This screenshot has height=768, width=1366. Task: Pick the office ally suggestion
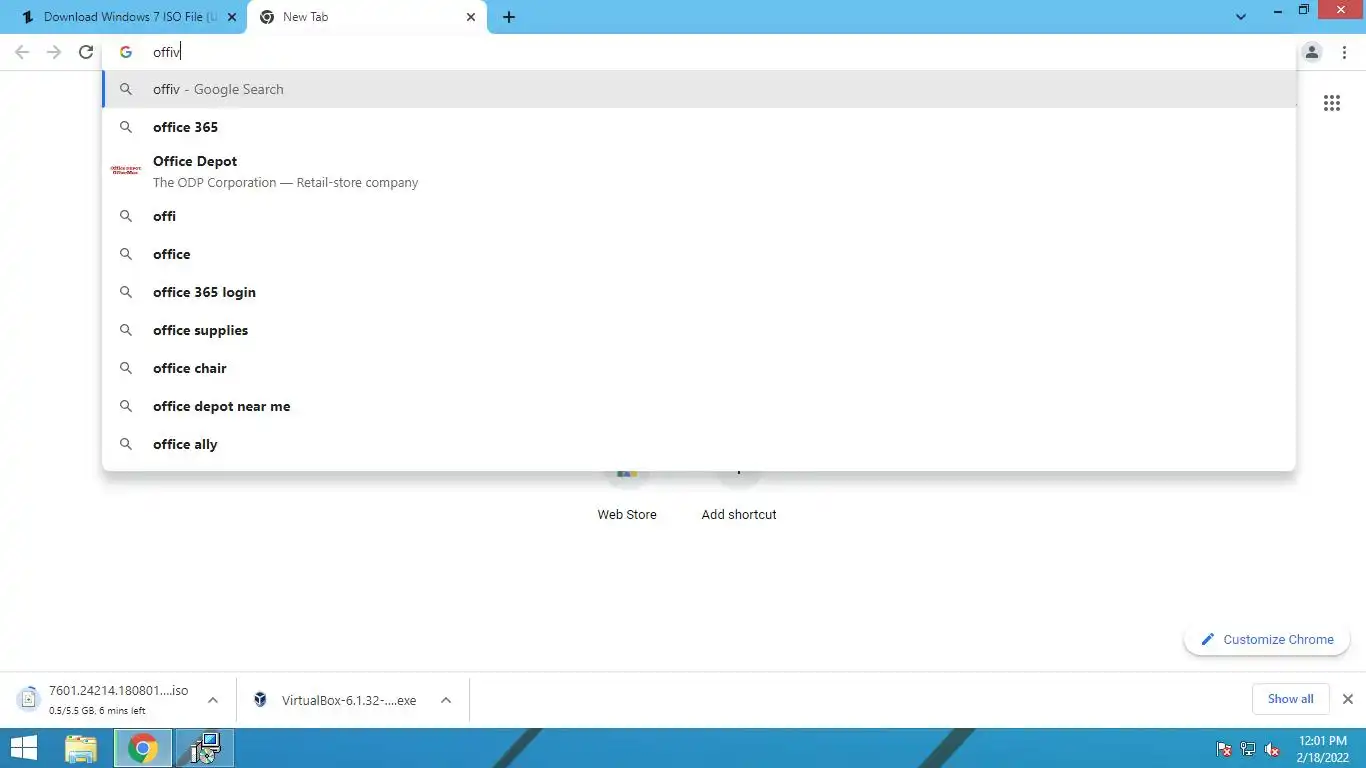pyautogui.click(x=699, y=444)
